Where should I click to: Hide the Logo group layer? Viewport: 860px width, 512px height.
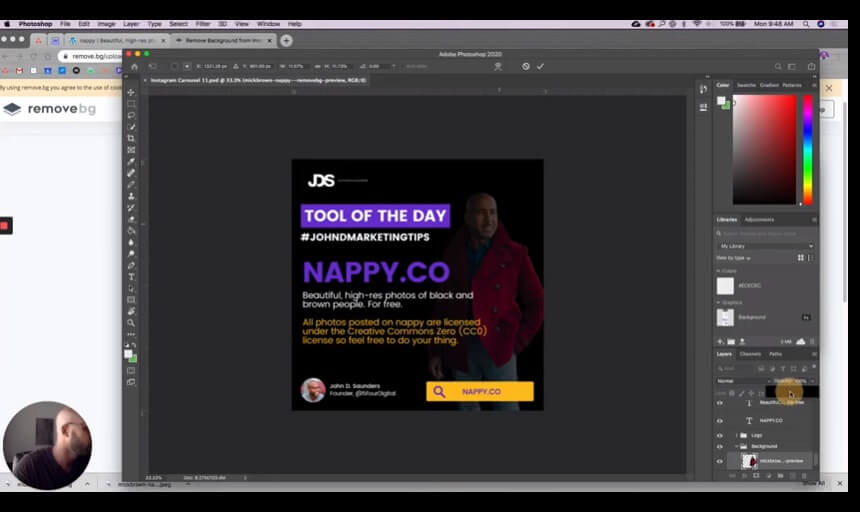tap(720, 436)
